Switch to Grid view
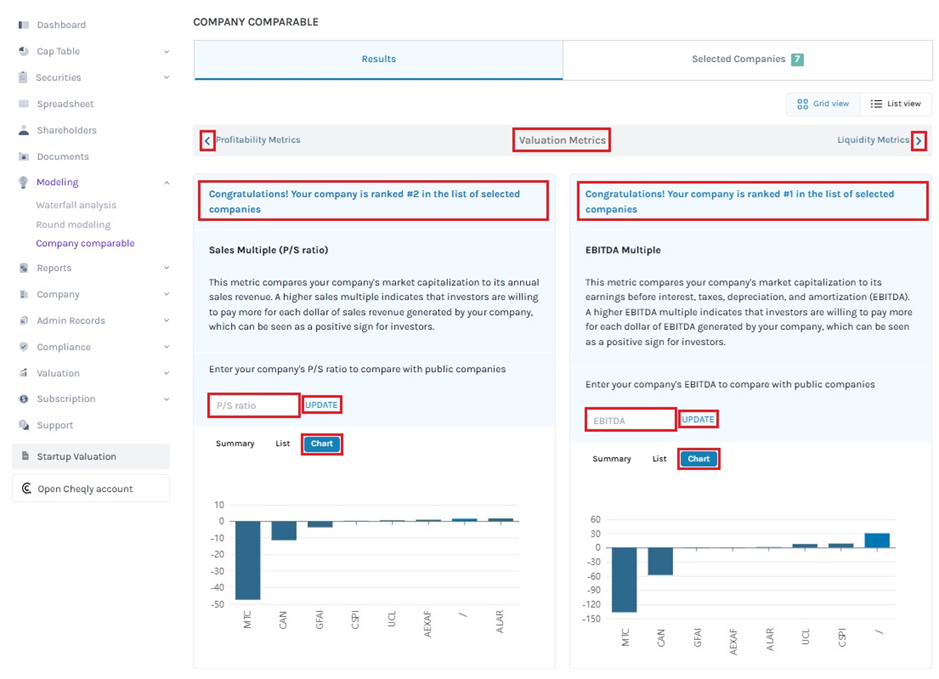The width and height of the screenshot is (939, 679). pyautogui.click(x=823, y=104)
